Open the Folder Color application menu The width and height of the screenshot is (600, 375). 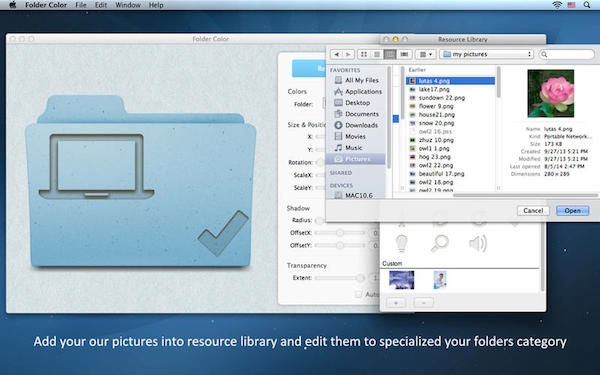(x=46, y=5)
